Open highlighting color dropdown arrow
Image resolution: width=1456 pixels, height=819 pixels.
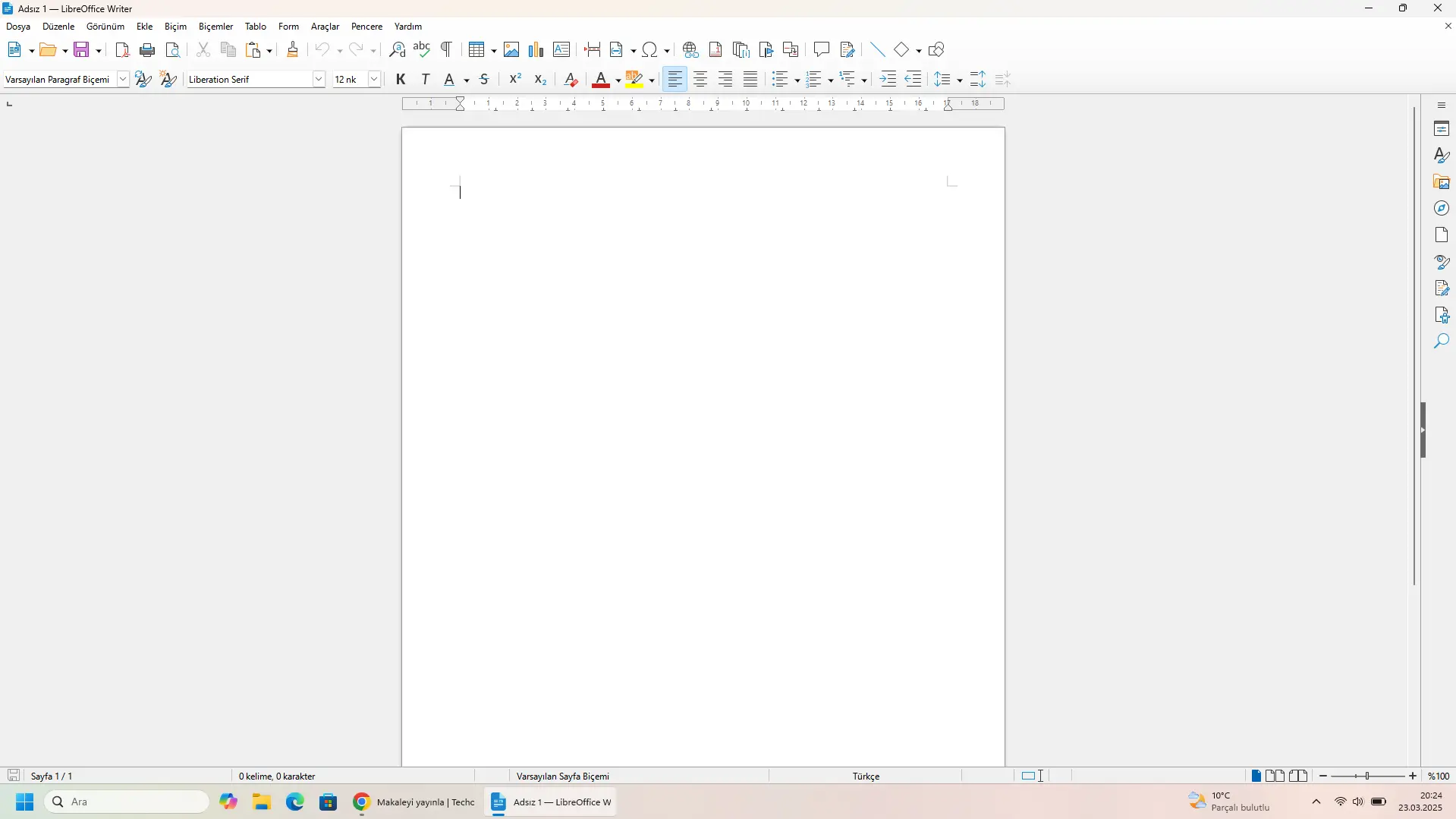tap(652, 80)
